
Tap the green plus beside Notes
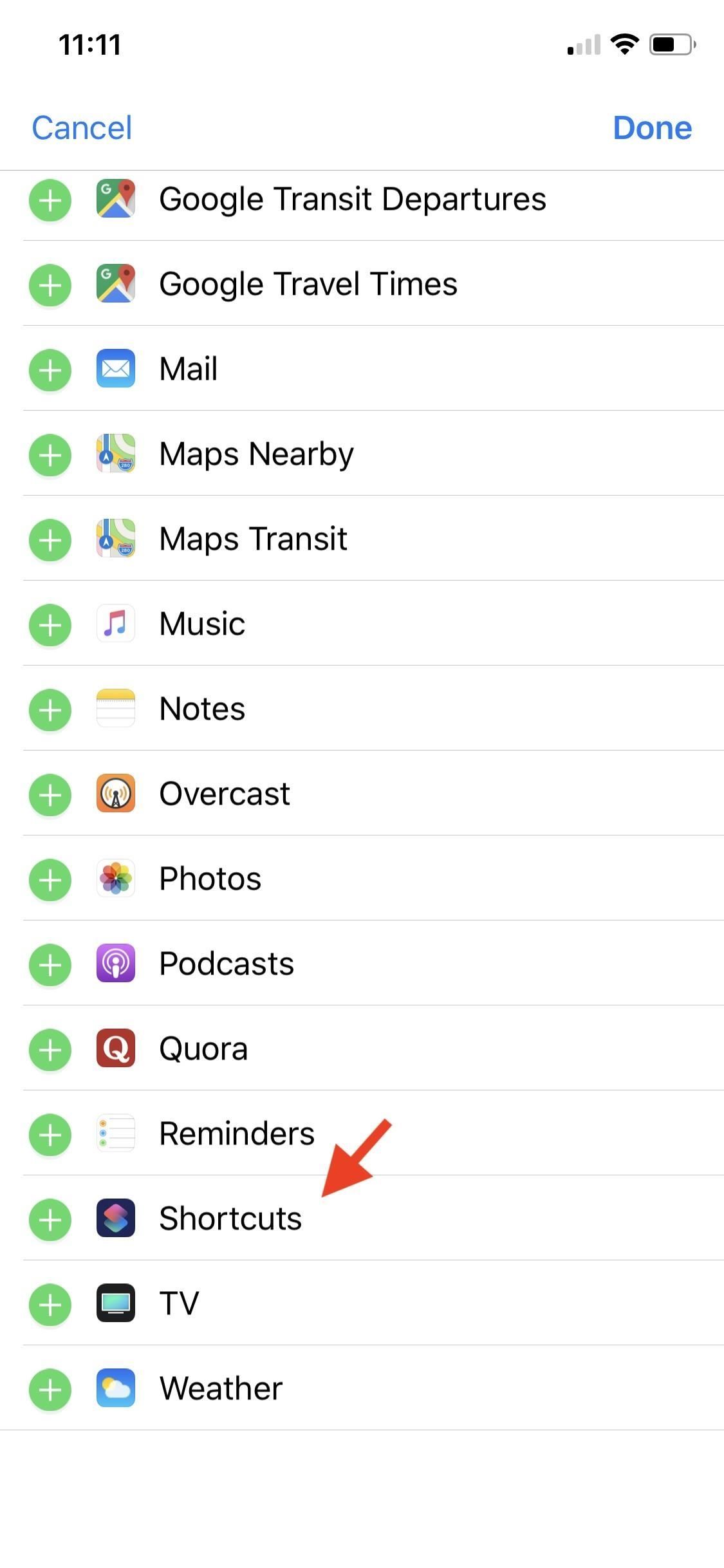50,709
